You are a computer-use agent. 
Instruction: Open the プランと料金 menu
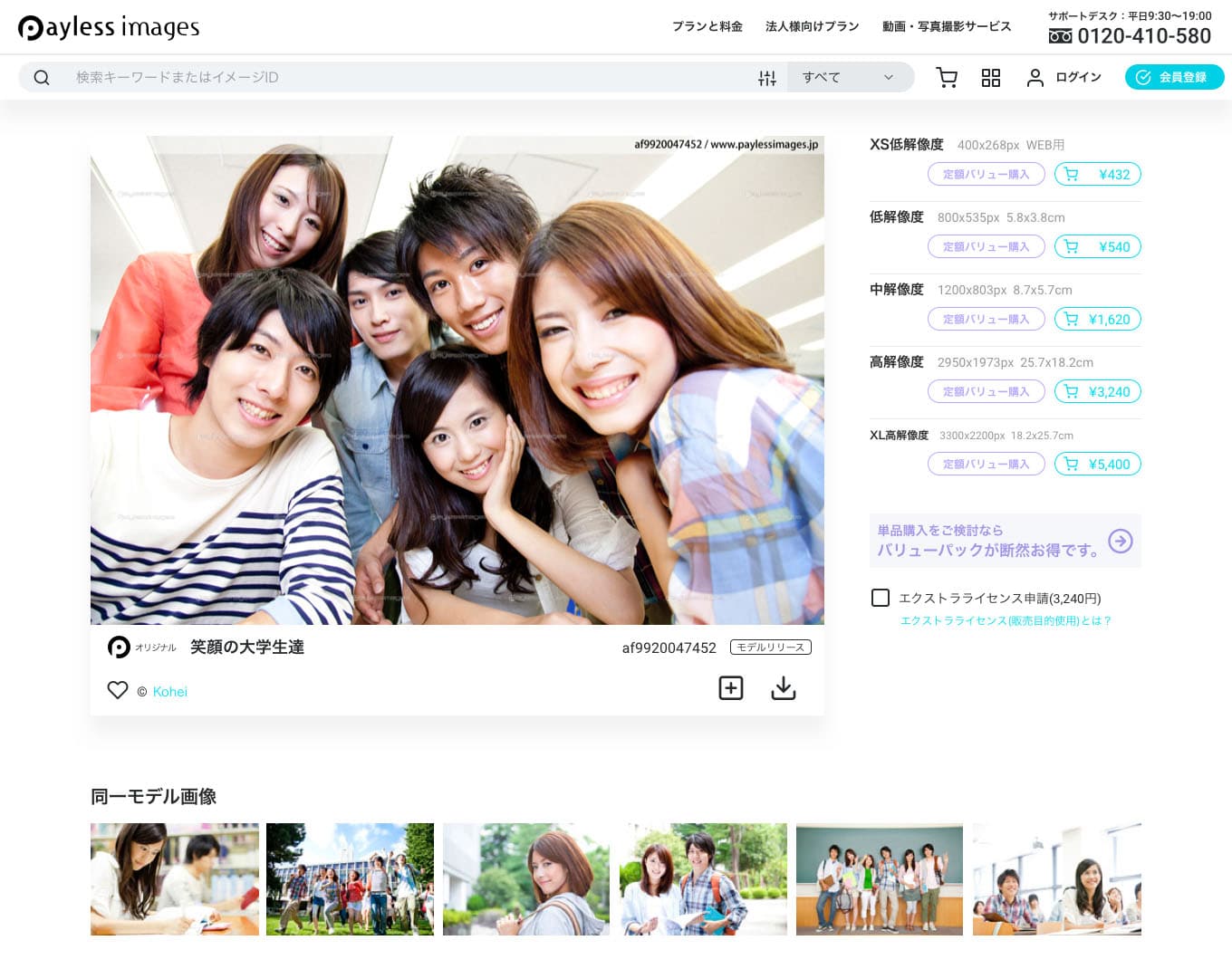[707, 26]
